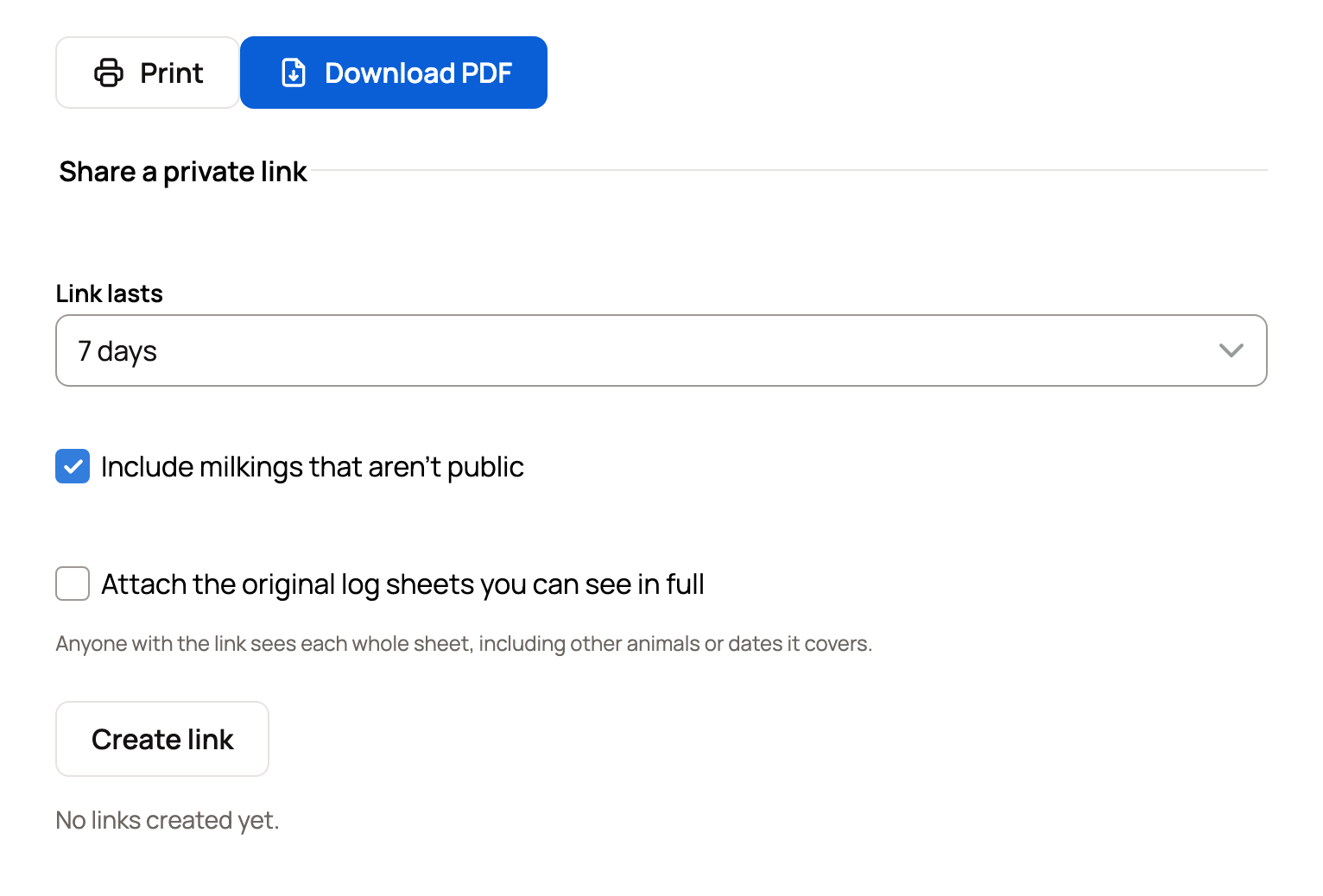Click the Download PDF button label
The image size is (1323, 896).
pyautogui.click(x=419, y=73)
